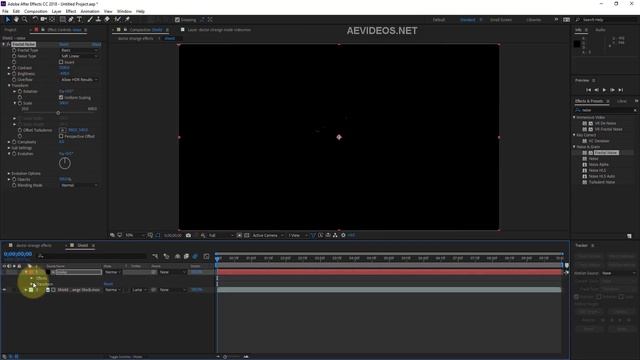This screenshot has width=640, height=360.
Task: Collapse the Noise & Grain category
Action: pos(574,147)
